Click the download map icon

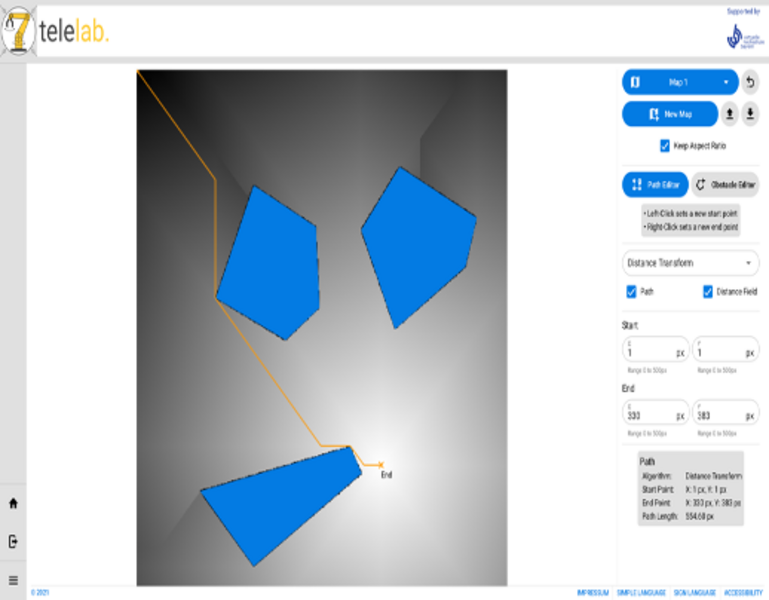pyautogui.click(x=750, y=114)
